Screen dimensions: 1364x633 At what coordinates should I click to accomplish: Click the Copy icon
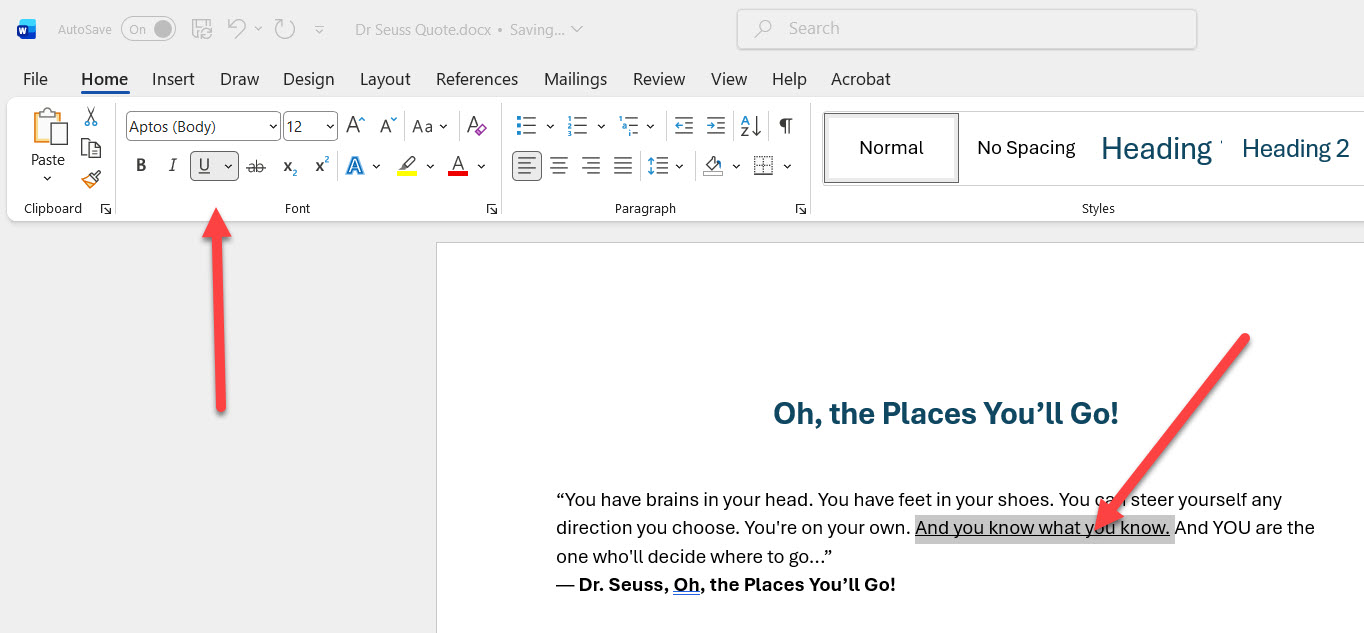pyautogui.click(x=91, y=148)
